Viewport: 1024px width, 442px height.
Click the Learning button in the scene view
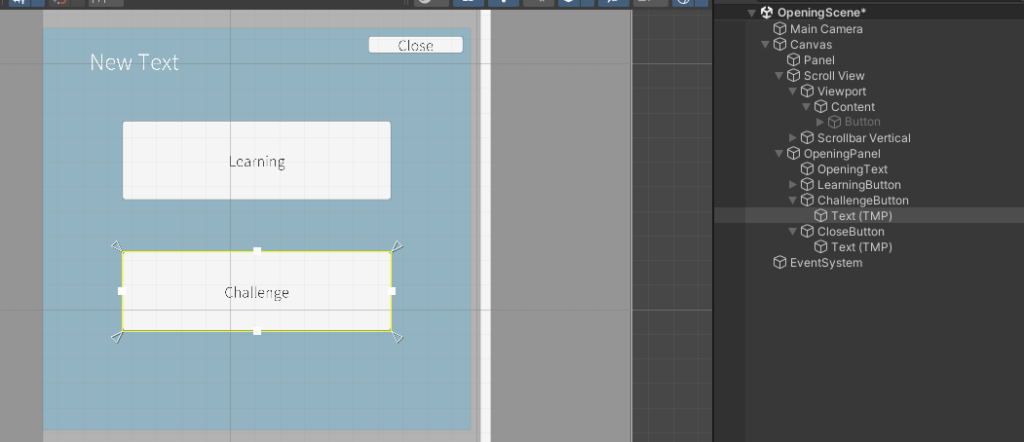click(x=256, y=161)
